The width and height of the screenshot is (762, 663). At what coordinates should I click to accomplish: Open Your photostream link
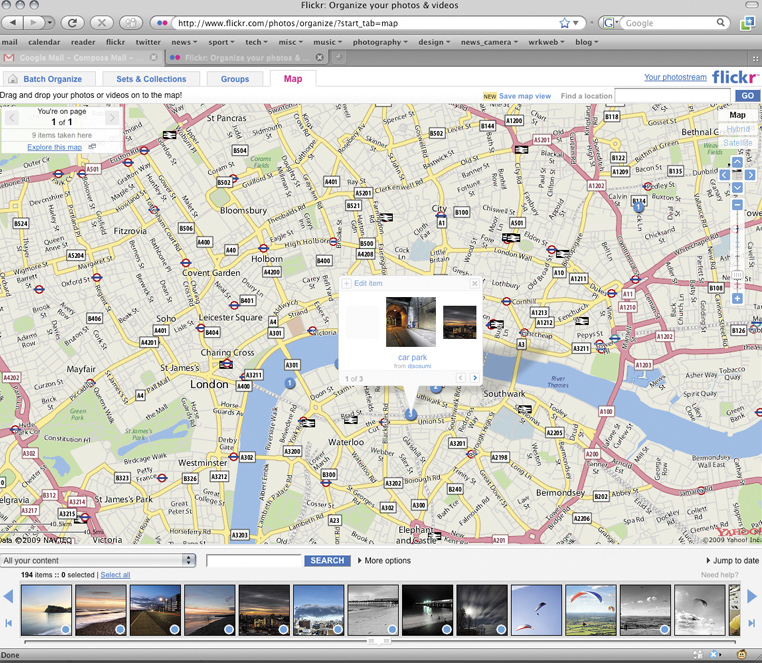[x=675, y=77]
